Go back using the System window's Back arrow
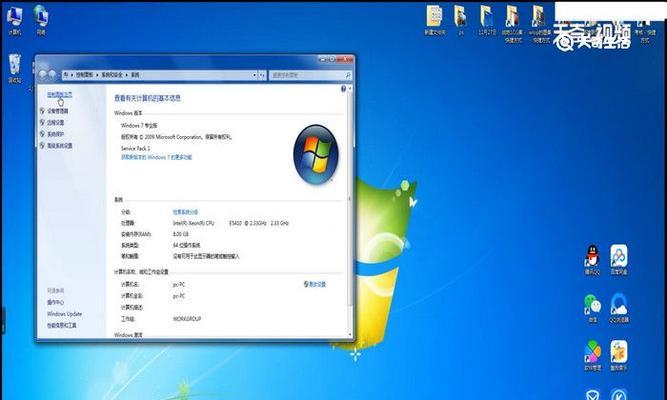 point(42,75)
